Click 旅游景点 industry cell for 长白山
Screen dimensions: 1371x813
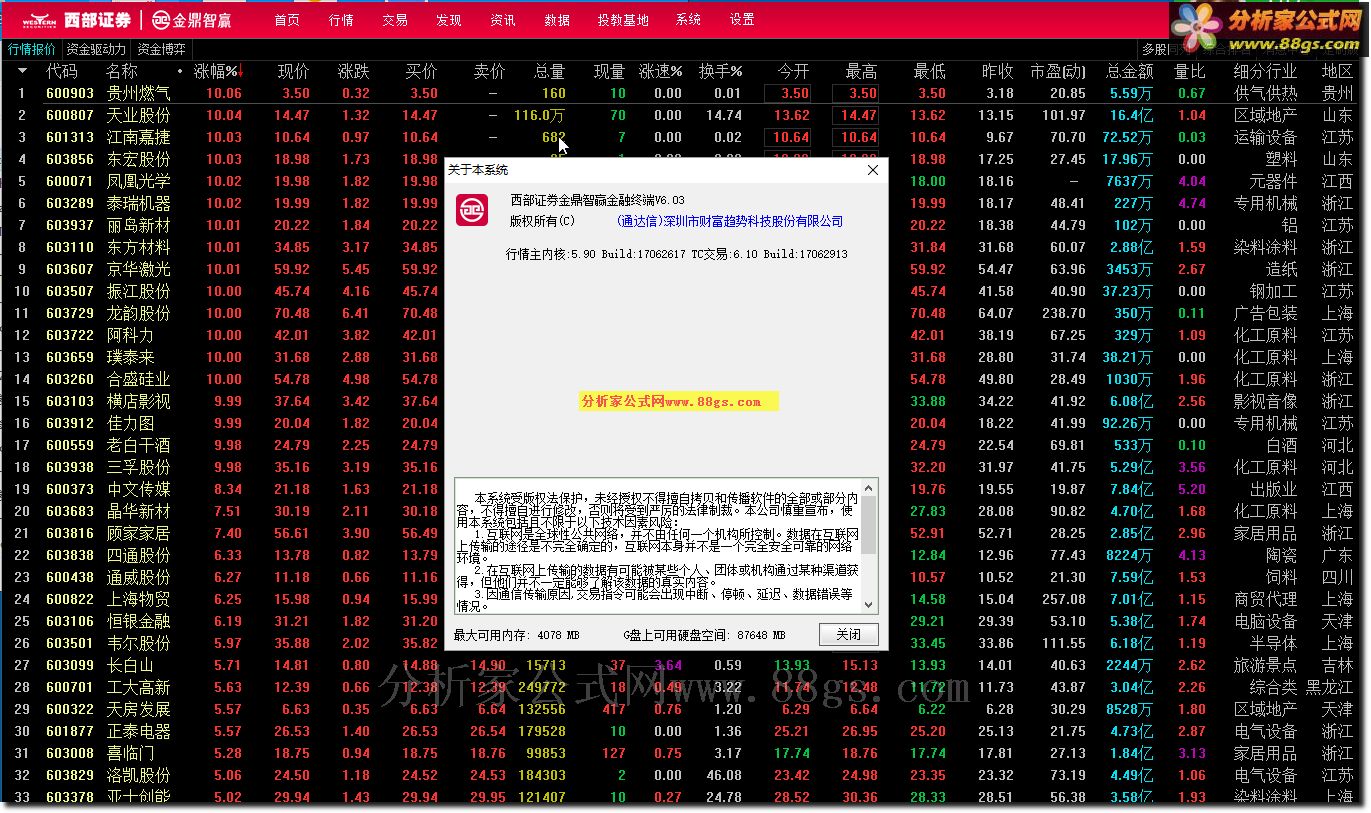pyautogui.click(x=1265, y=665)
